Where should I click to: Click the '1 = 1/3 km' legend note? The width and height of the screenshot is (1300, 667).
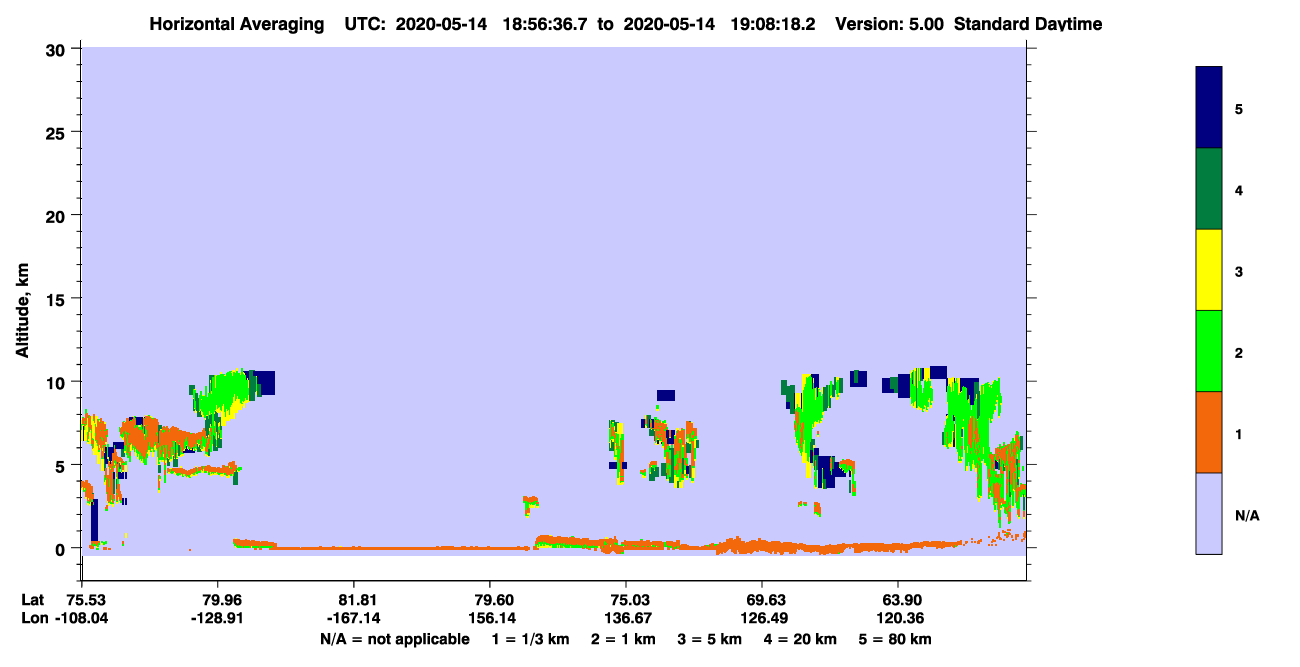point(530,639)
